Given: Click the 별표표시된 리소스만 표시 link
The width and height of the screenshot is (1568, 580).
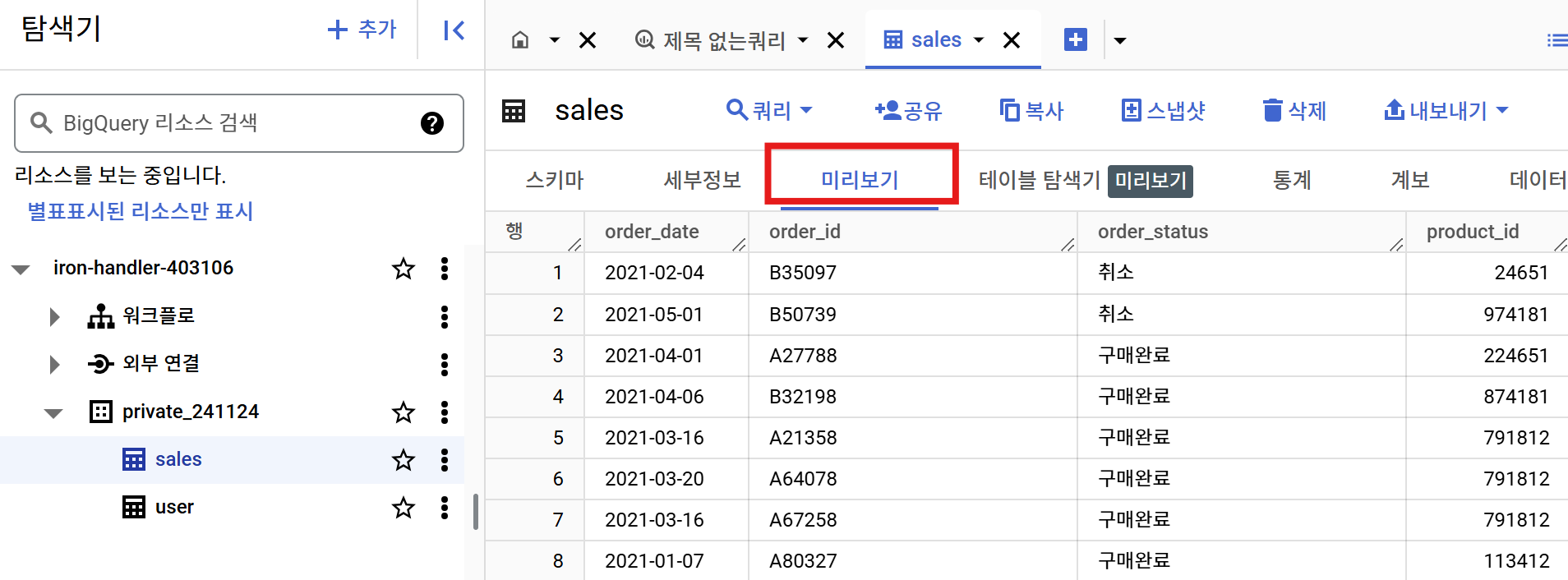Looking at the screenshot, I should [x=141, y=211].
